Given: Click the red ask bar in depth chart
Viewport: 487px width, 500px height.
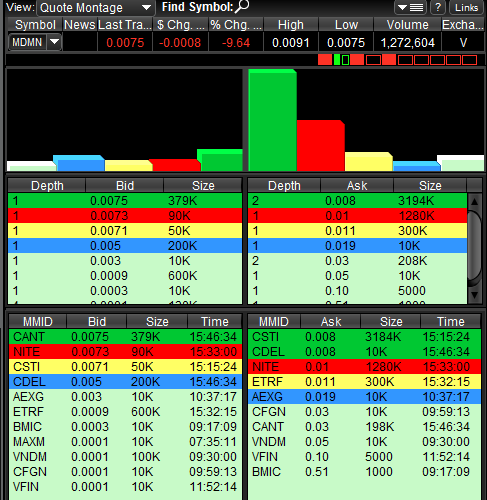Looking at the screenshot, I should (x=320, y=146).
